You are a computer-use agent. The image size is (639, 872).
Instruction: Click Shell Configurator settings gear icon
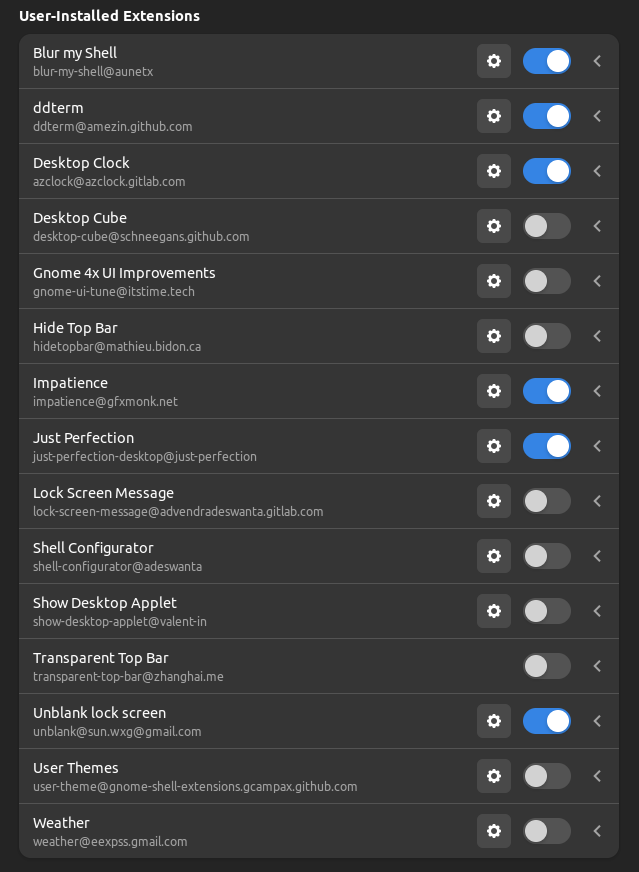493,556
